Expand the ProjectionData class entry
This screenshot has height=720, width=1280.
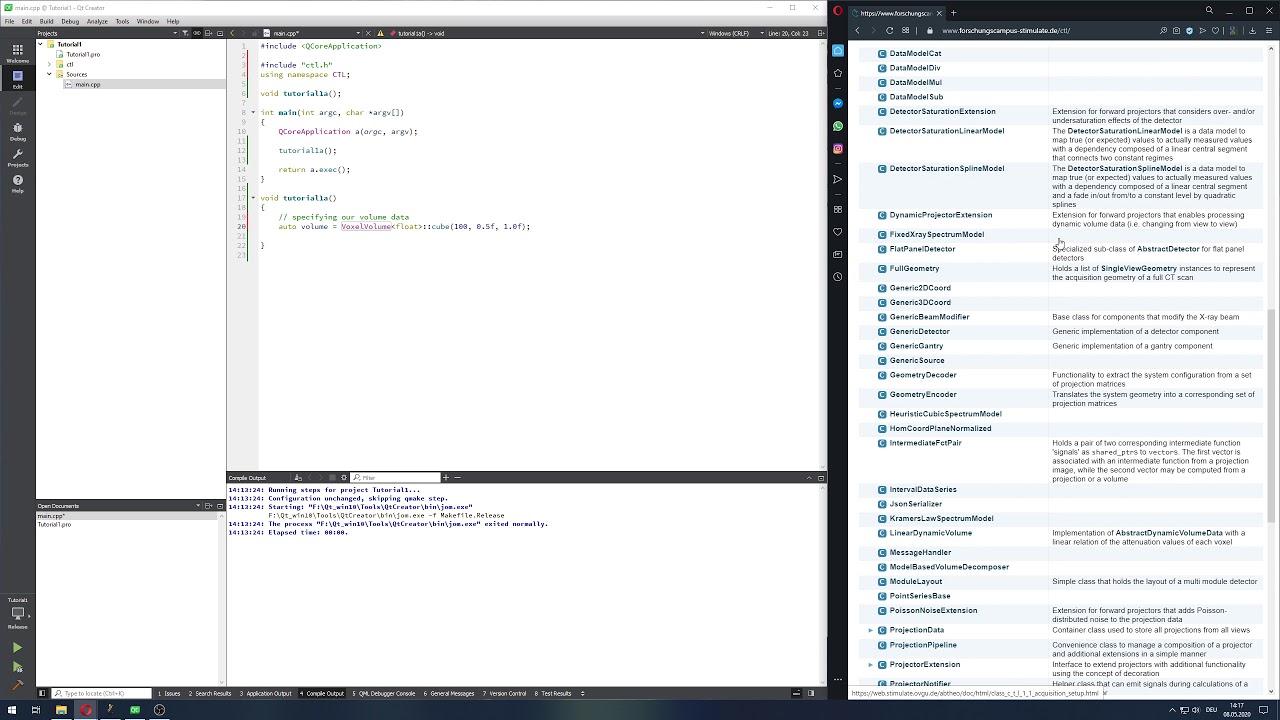870,630
